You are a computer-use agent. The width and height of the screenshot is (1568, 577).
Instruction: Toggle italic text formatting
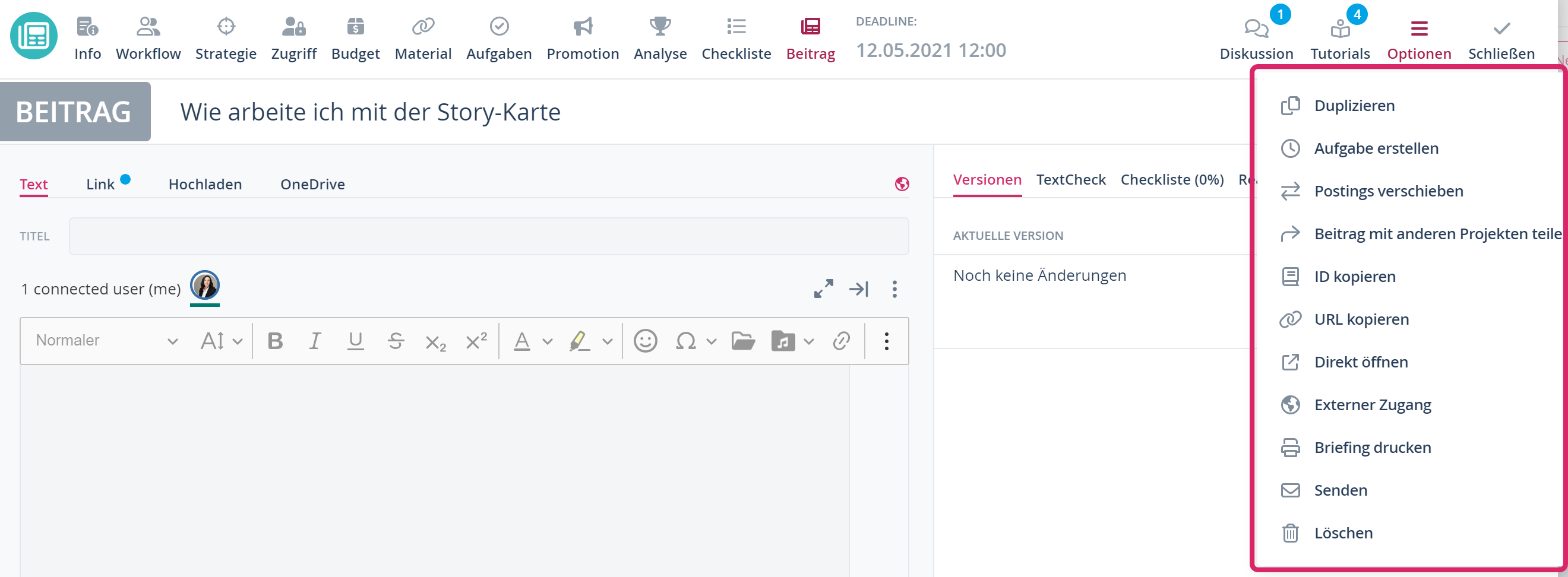point(315,341)
